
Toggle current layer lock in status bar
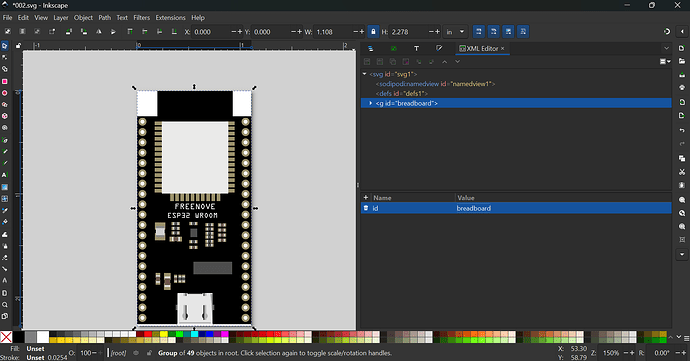[149, 353]
